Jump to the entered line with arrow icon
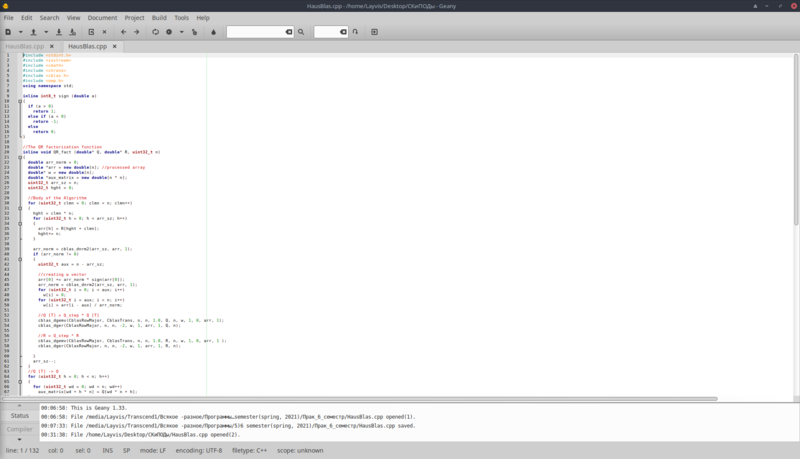This screenshot has width=800, height=459. click(x=356, y=32)
